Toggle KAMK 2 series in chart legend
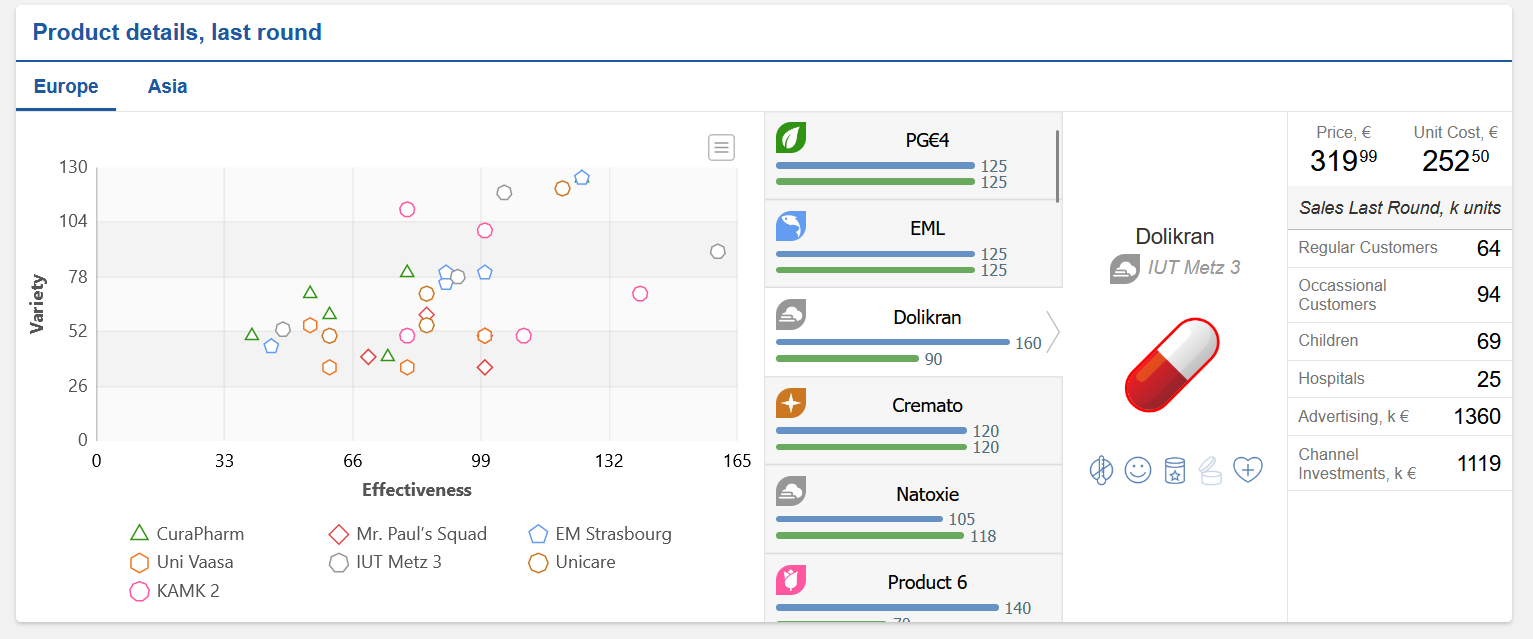Image resolution: width=1533 pixels, height=639 pixels. [x=175, y=591]
